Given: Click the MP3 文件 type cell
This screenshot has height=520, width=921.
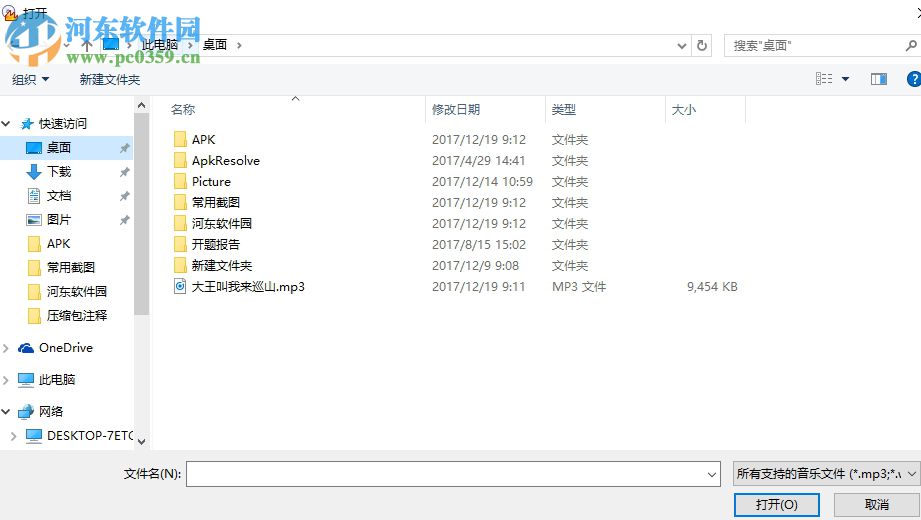Looking at the screenshot, I should tap(579, 287).
